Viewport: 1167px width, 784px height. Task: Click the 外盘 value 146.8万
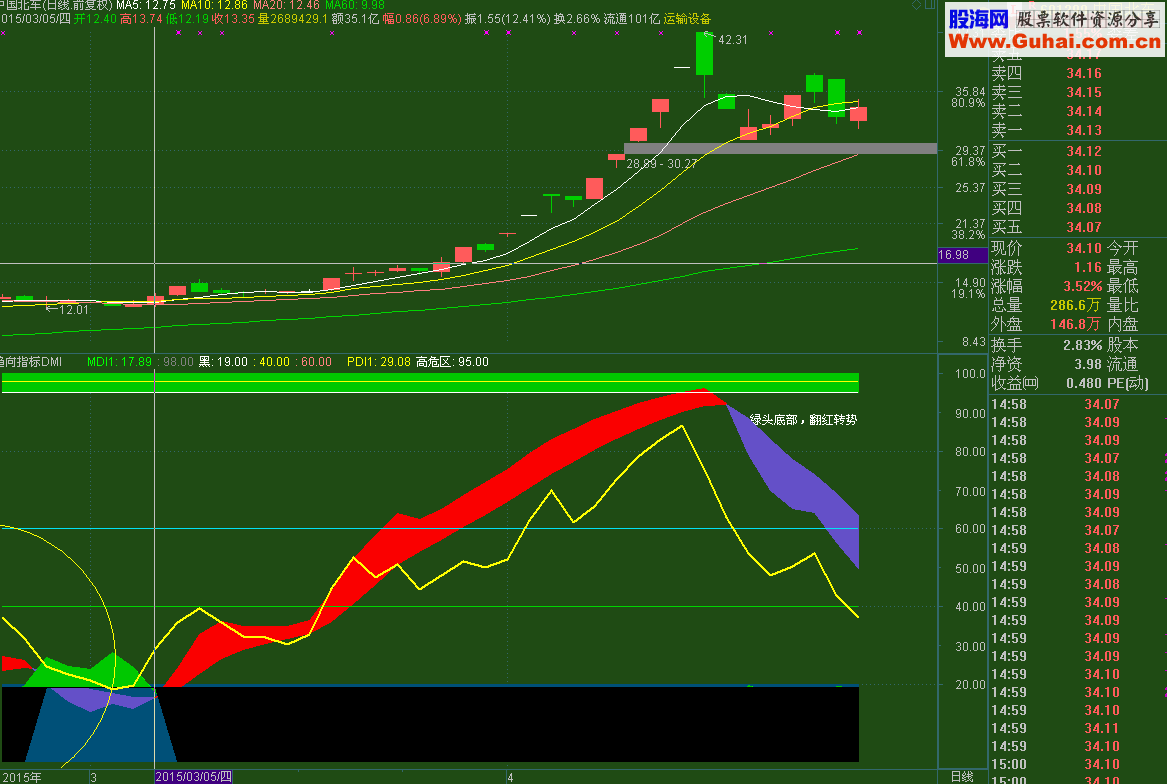pos(1075,325)
